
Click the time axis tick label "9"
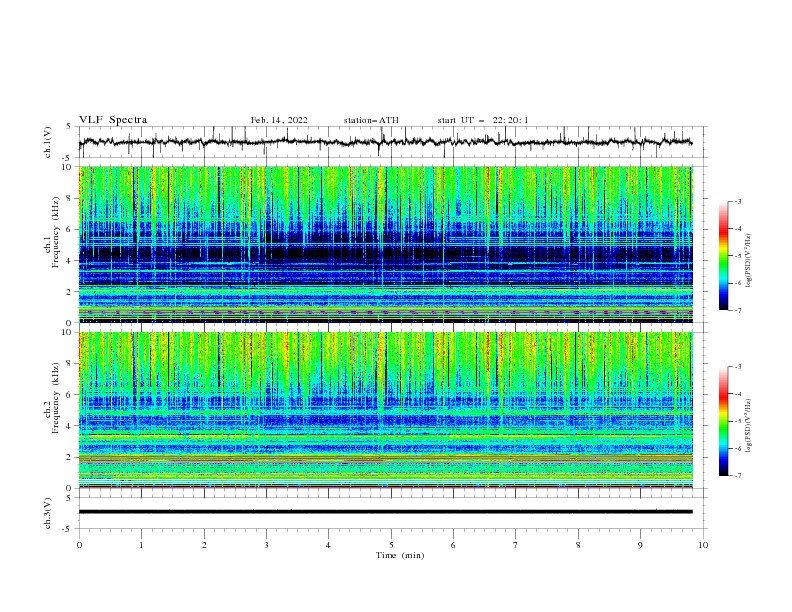tap(640, 545)
